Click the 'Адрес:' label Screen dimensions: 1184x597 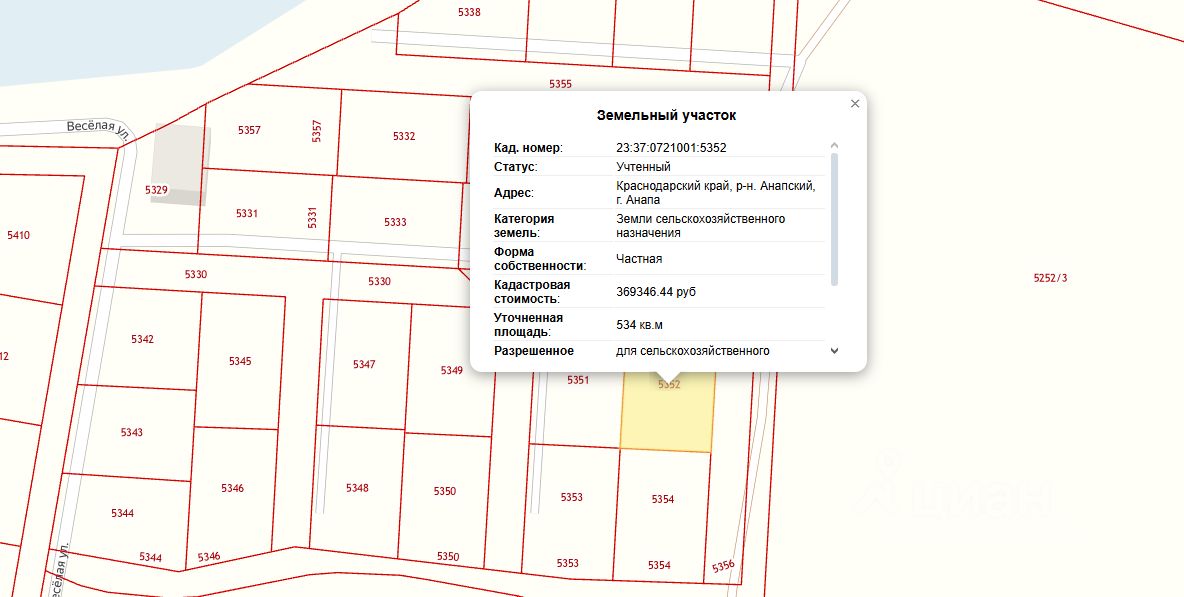click(x=514, y=193)
